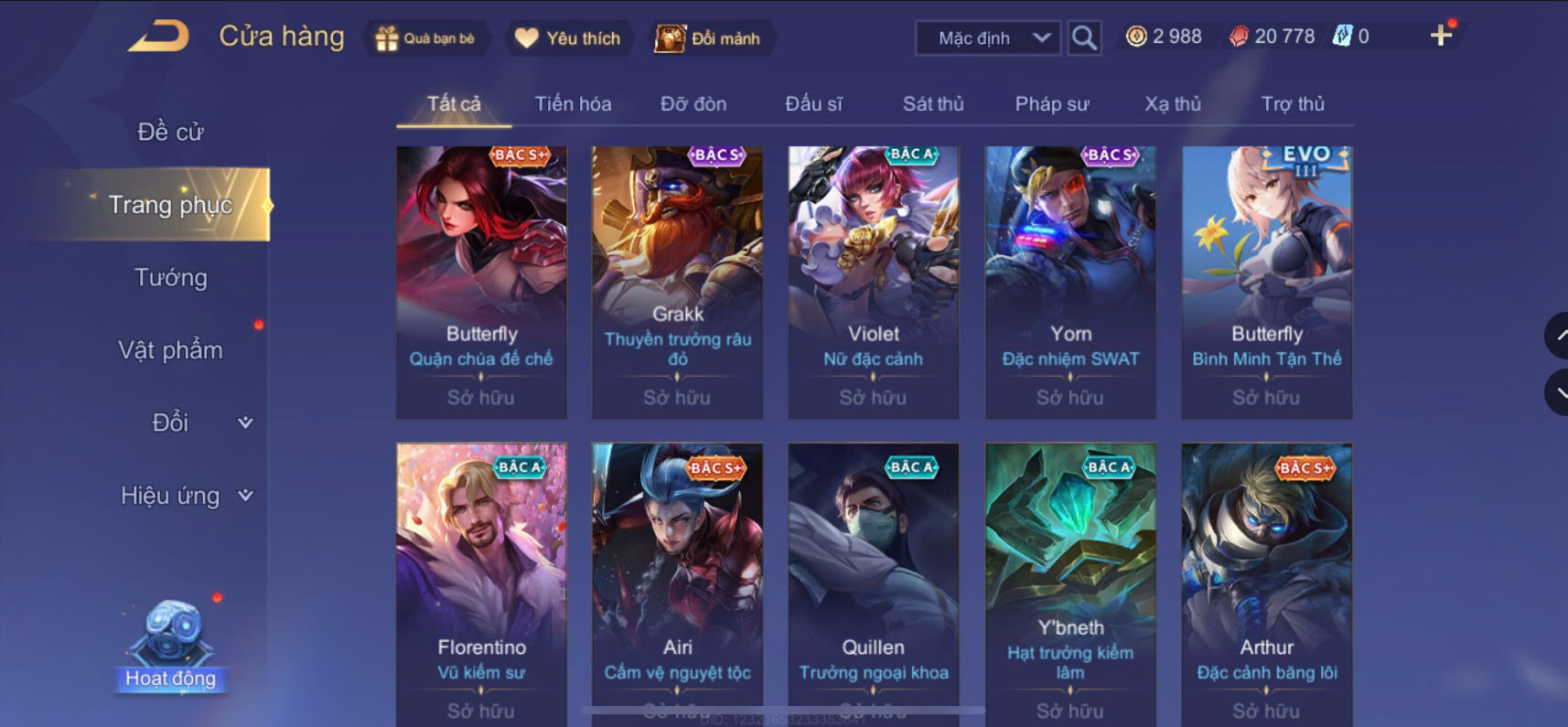
Task: Open the Mặc định sort dropdown
Action: pos(988,37)
